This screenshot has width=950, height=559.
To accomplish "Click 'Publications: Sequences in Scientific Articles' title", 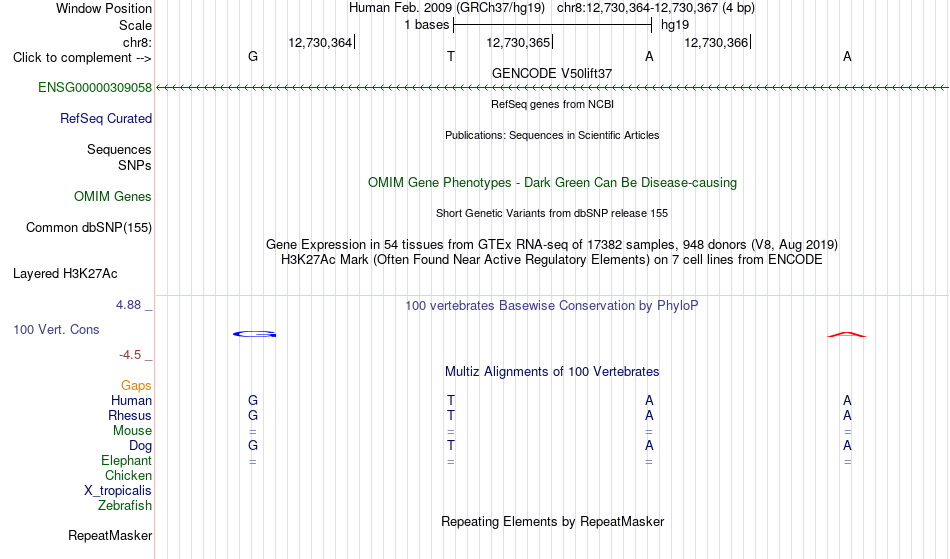I will pos(552,135).
